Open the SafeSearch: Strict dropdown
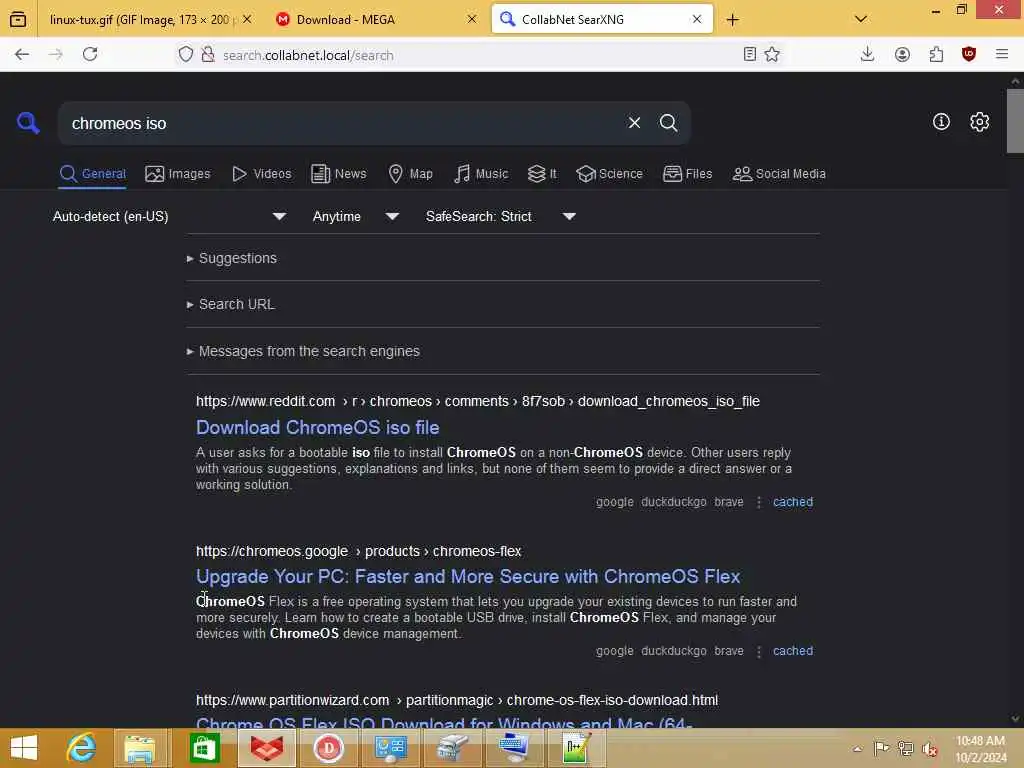 click(x=500, y=216)
